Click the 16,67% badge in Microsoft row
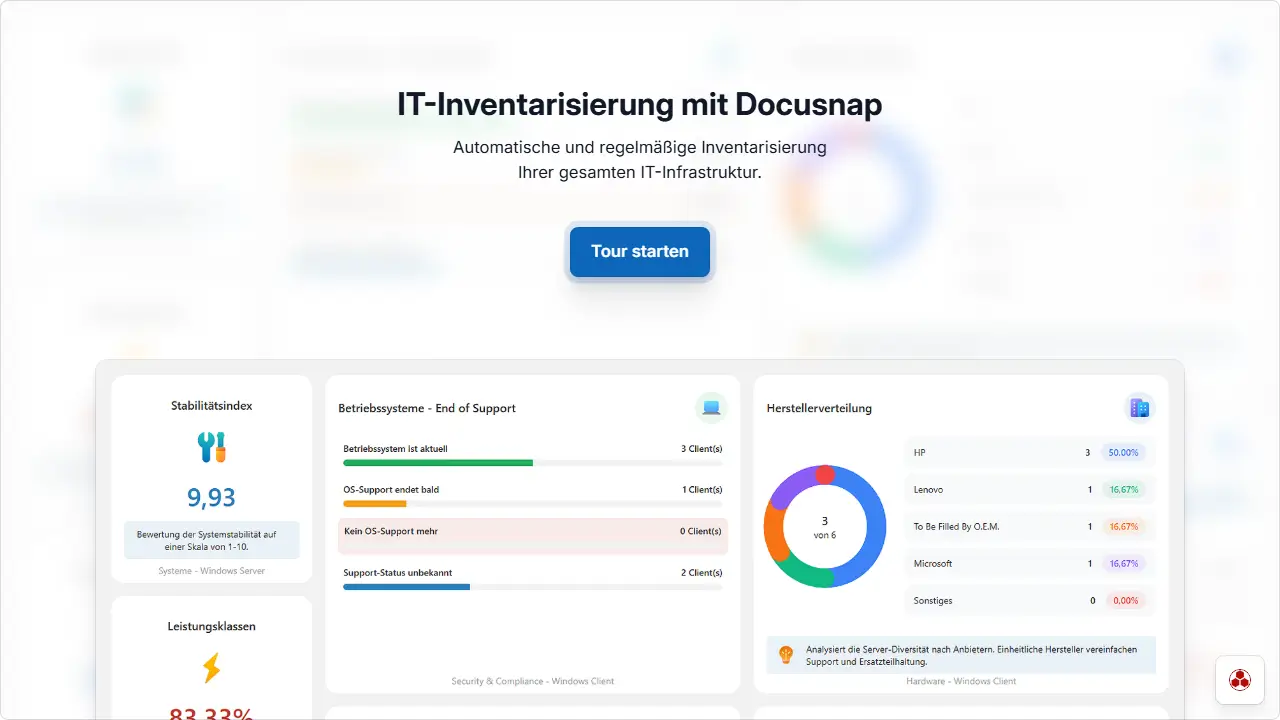The height and width of the screenshot is (720, 1280). point(1124,564)
